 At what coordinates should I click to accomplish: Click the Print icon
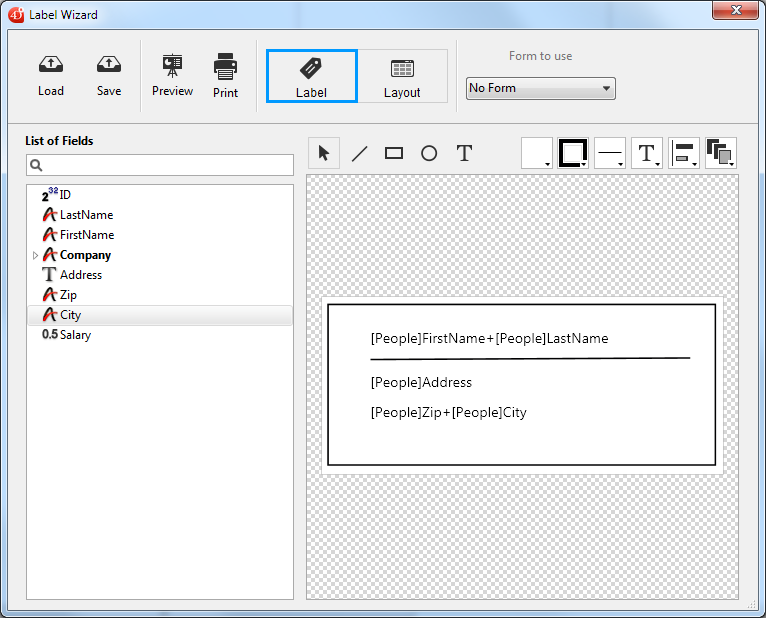[x=225, y=67]
